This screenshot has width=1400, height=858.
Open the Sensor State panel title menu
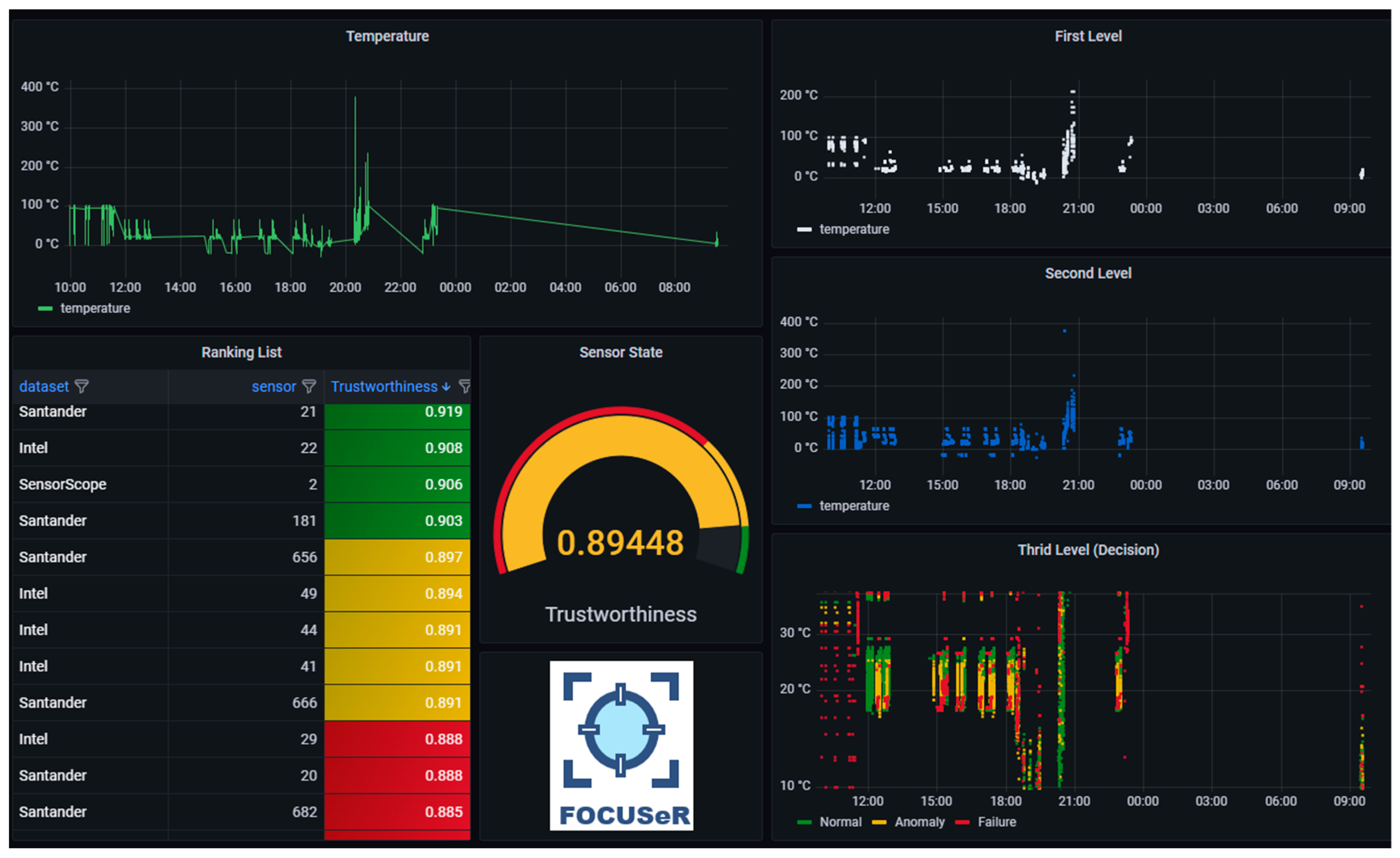pyautogui.click(x=620, y=352)
